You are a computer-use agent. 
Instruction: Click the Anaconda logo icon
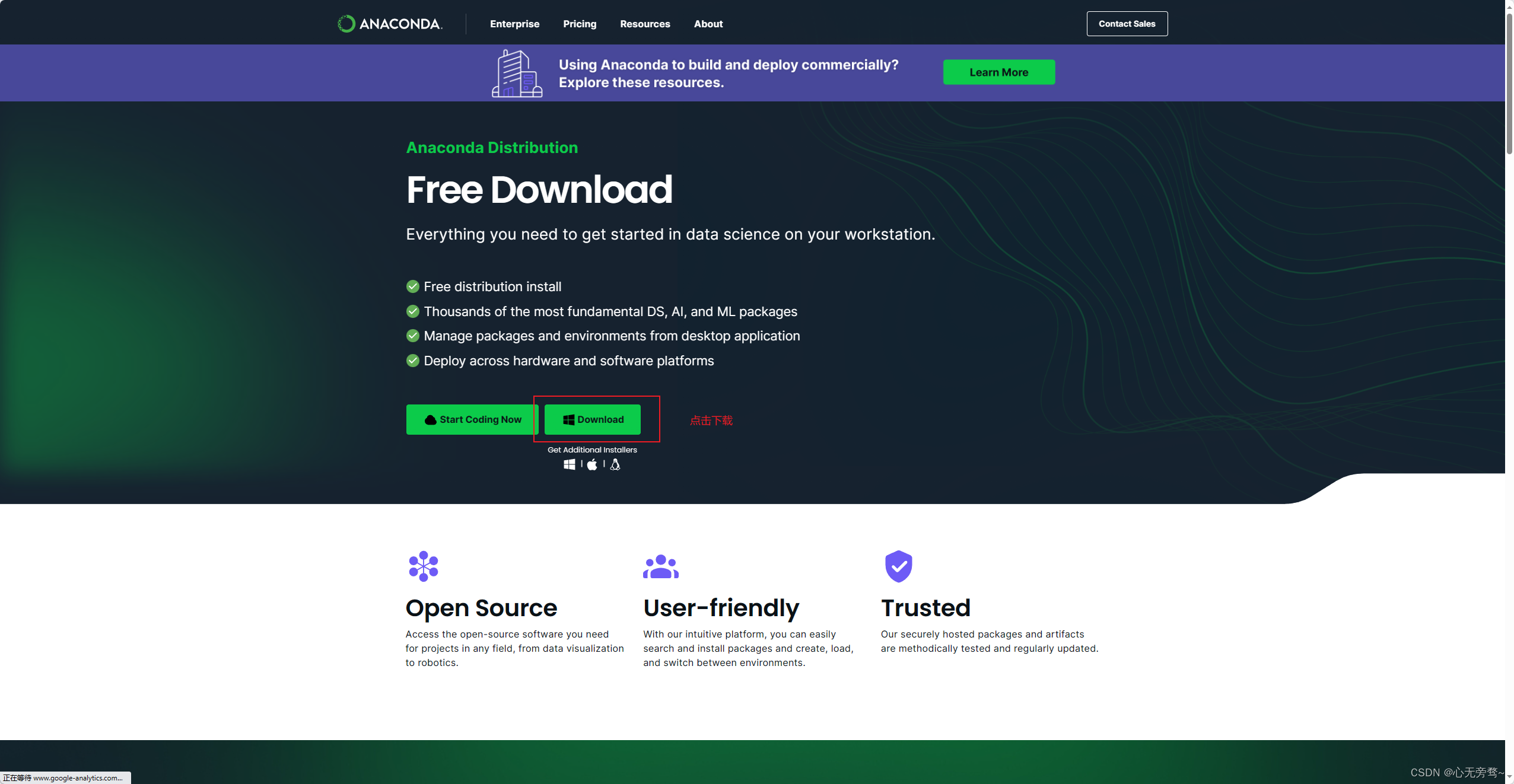346,23
